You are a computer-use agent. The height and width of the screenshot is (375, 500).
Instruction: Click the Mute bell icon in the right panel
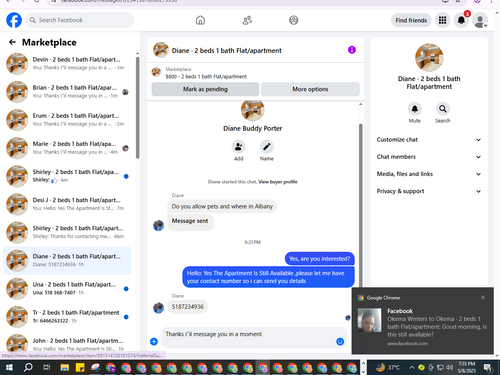[415, 109]
